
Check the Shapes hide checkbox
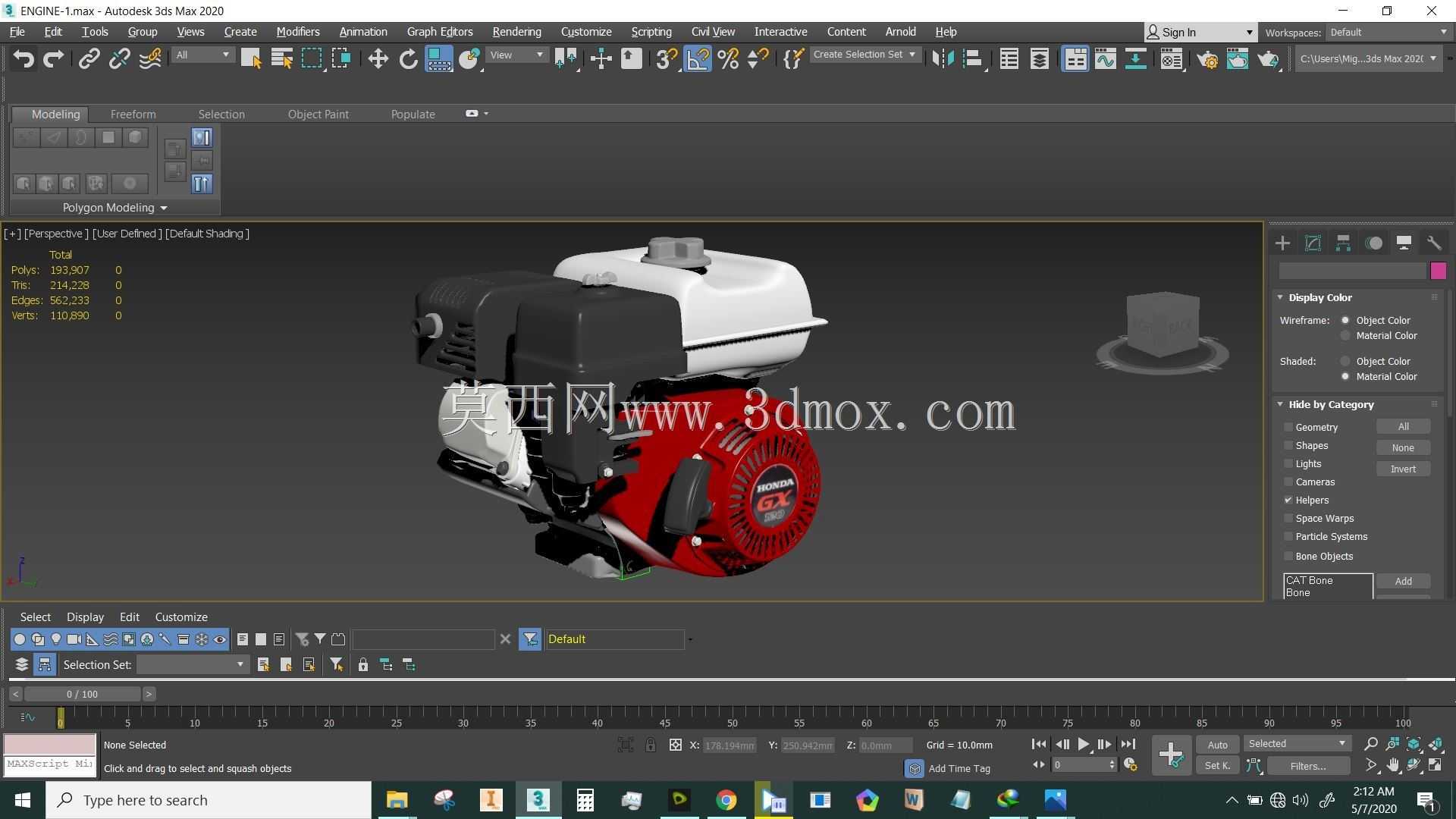coord(1288,445)
